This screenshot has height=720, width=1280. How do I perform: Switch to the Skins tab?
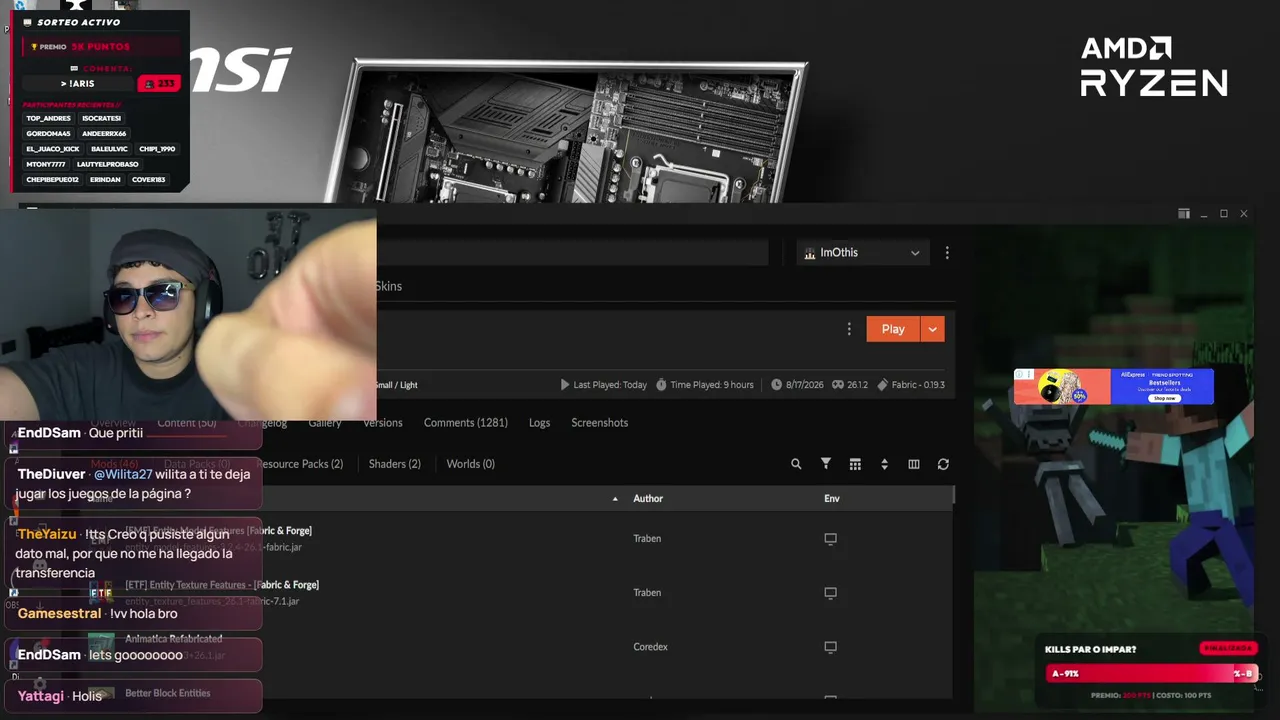point(389,286)
